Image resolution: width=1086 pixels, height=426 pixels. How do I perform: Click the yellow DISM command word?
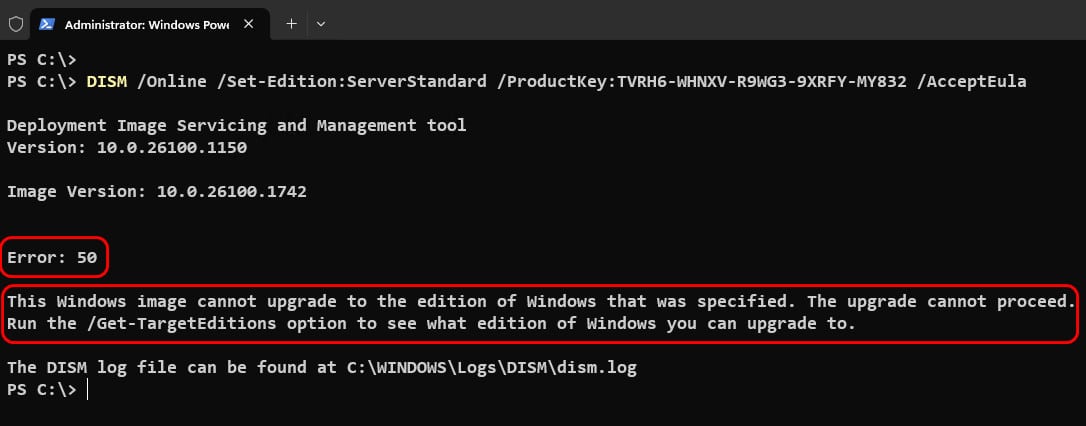click(x=107, y=82)
